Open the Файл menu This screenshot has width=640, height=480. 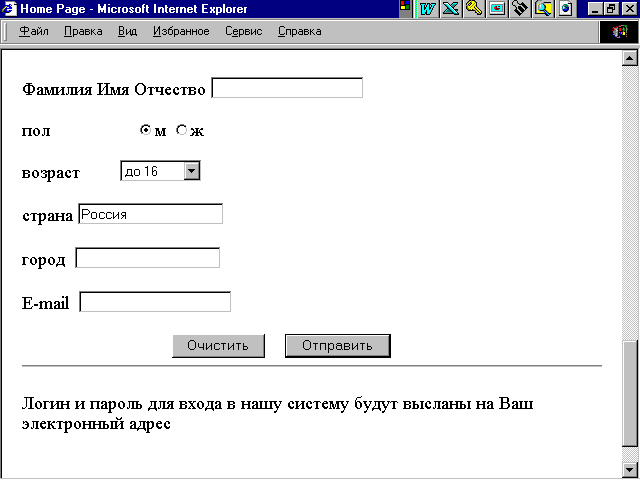click(34, 31)
